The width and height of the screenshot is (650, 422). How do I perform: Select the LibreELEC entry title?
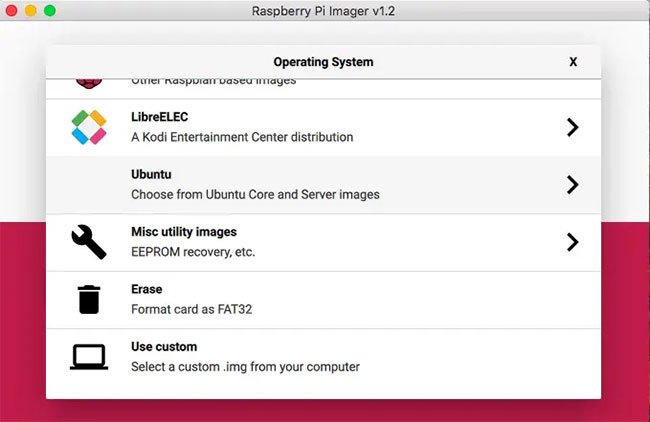point(160,117)
